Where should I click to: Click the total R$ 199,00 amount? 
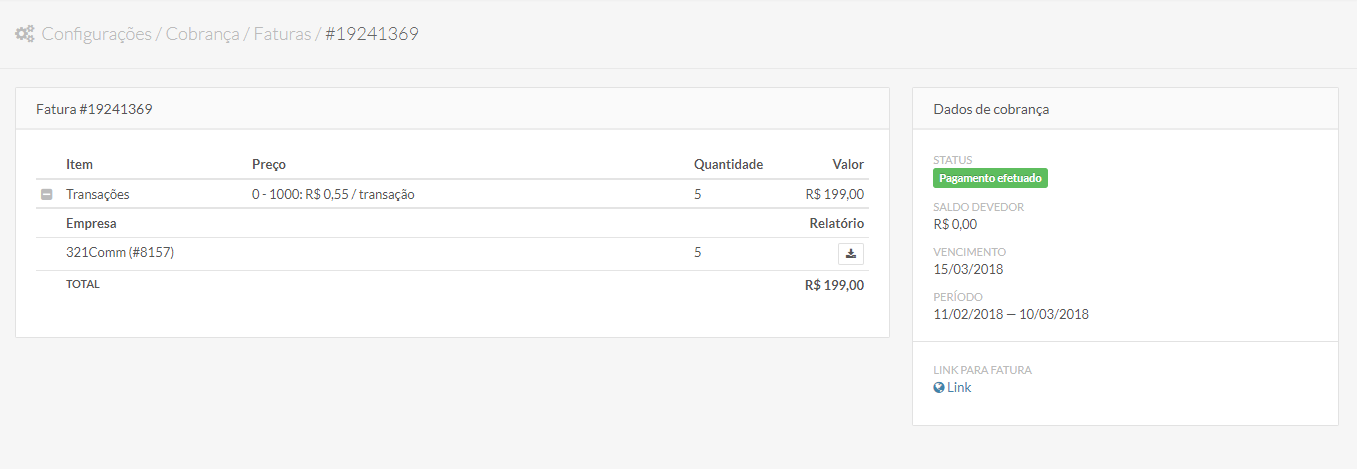[834, 285]
